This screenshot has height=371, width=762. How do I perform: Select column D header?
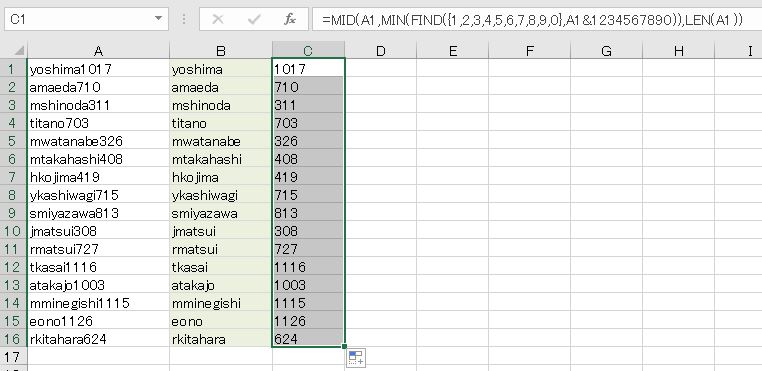pos(381,51)
